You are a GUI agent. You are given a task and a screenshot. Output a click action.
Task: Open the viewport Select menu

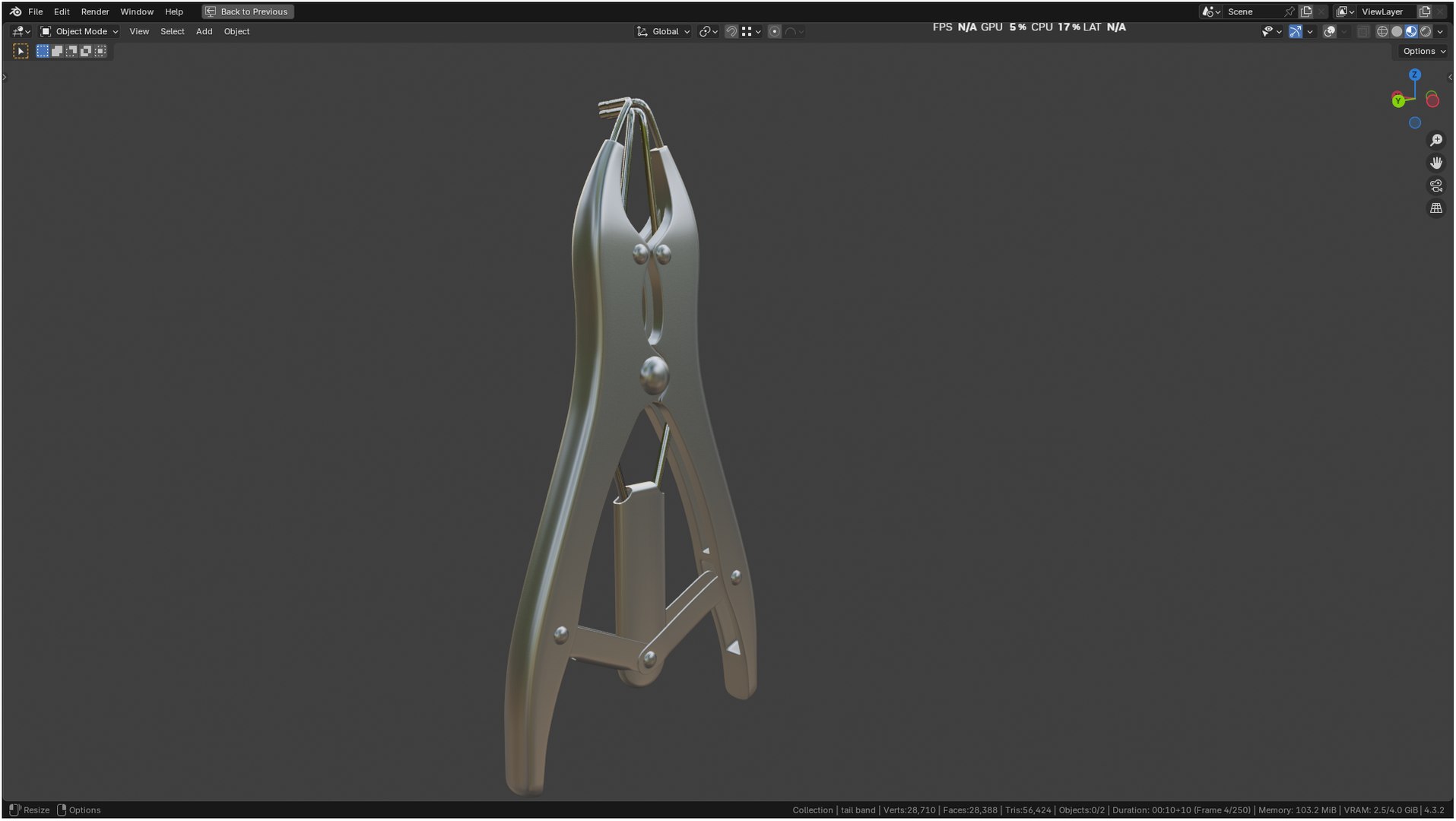click(x=173, y=31)
